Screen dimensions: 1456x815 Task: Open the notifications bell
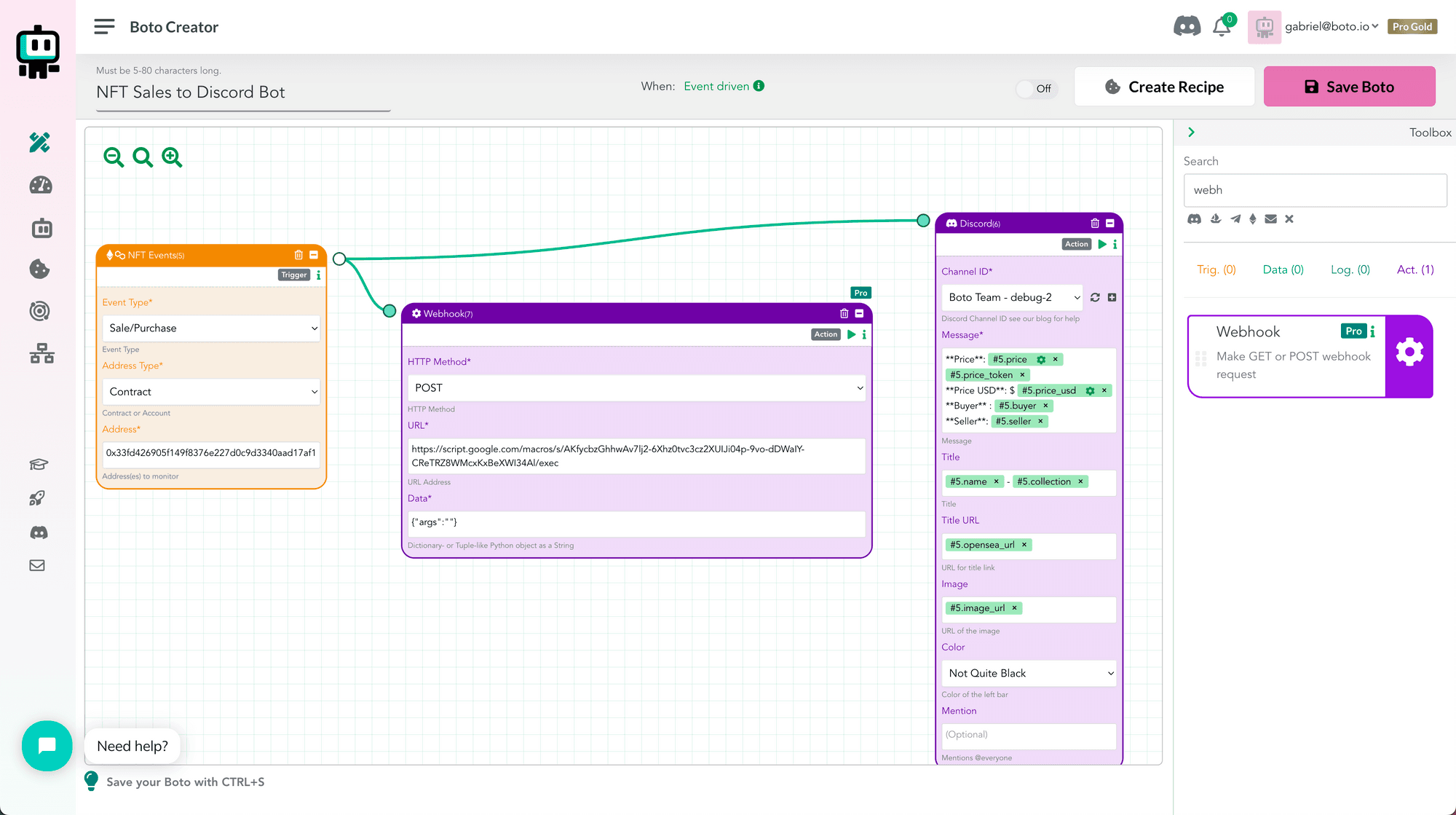click(x=1222, y=27)
